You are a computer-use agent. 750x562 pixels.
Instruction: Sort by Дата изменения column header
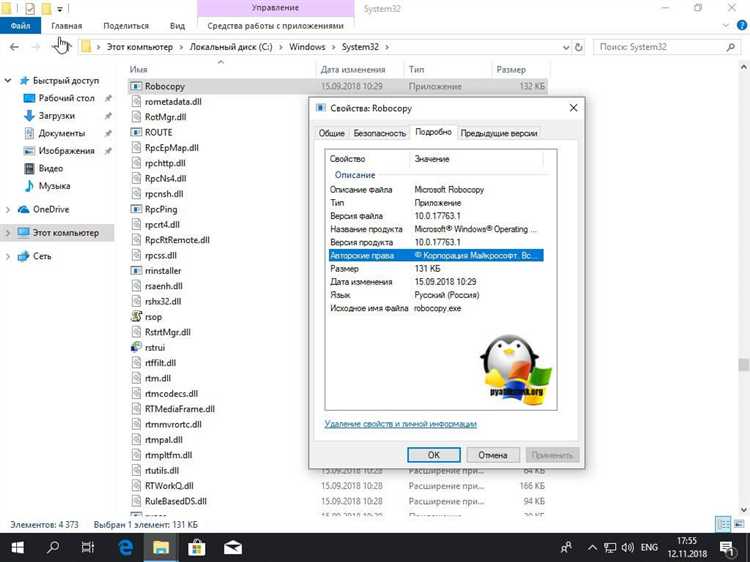[353, 69]
